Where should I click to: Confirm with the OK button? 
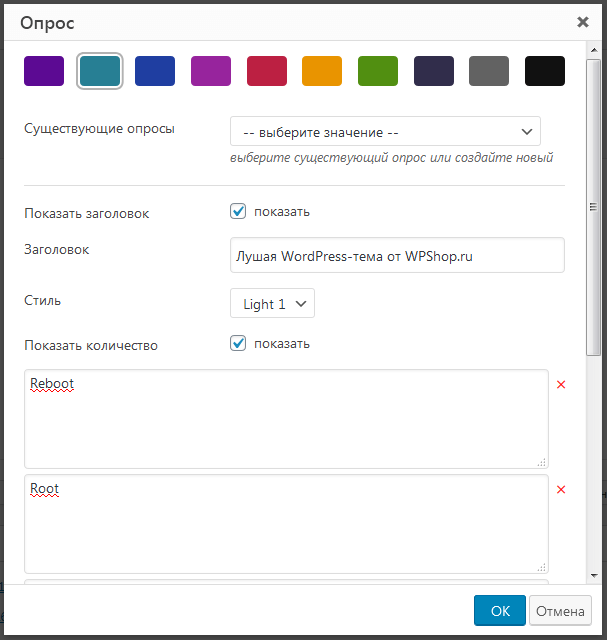[x=500, y=611]
